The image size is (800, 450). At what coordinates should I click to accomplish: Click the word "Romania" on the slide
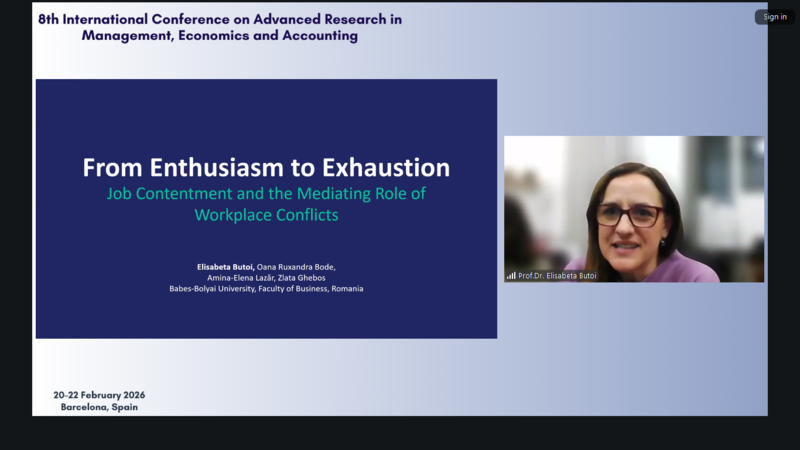[348, 289]
